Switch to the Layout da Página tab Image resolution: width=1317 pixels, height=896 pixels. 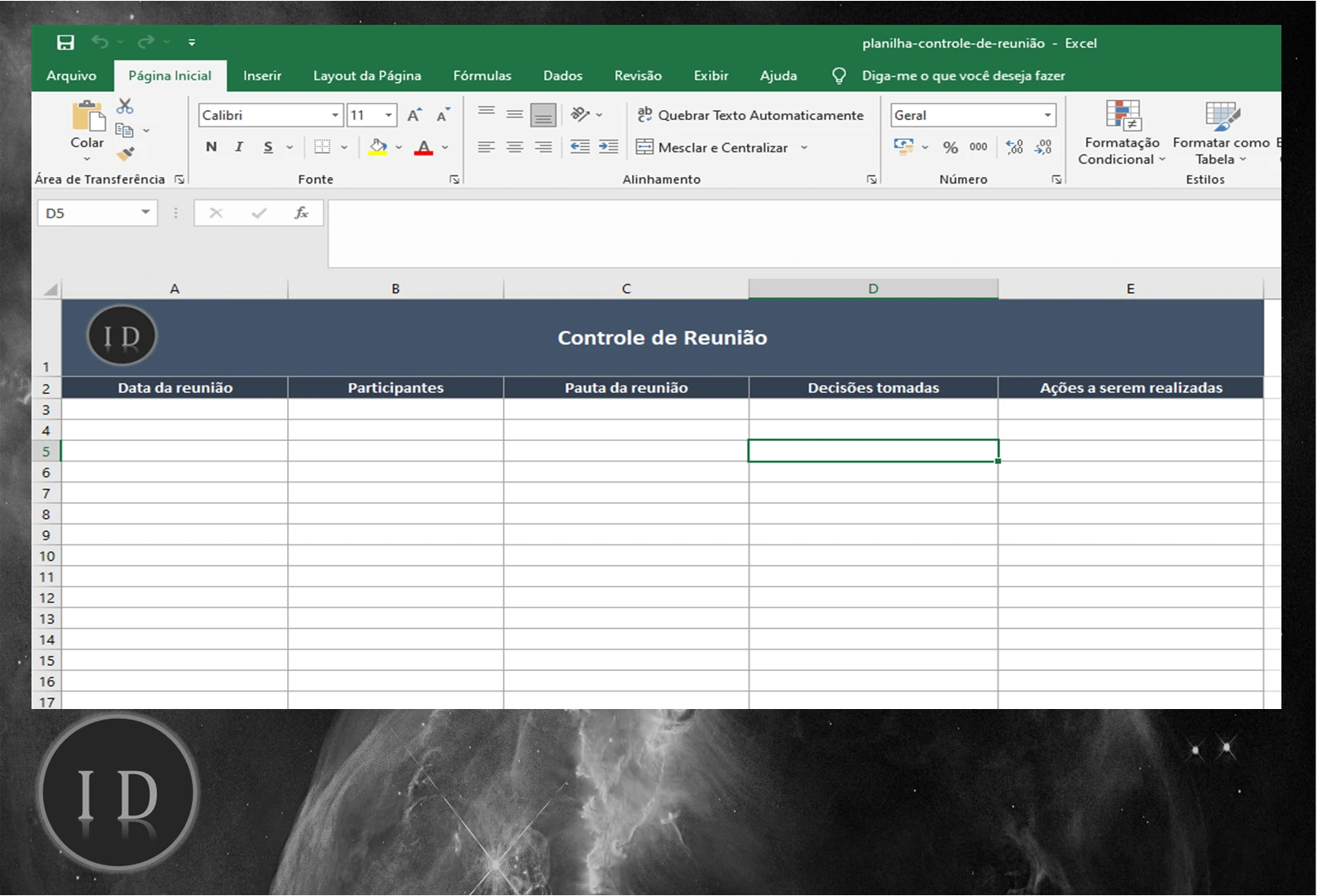(x=367, y=75)
